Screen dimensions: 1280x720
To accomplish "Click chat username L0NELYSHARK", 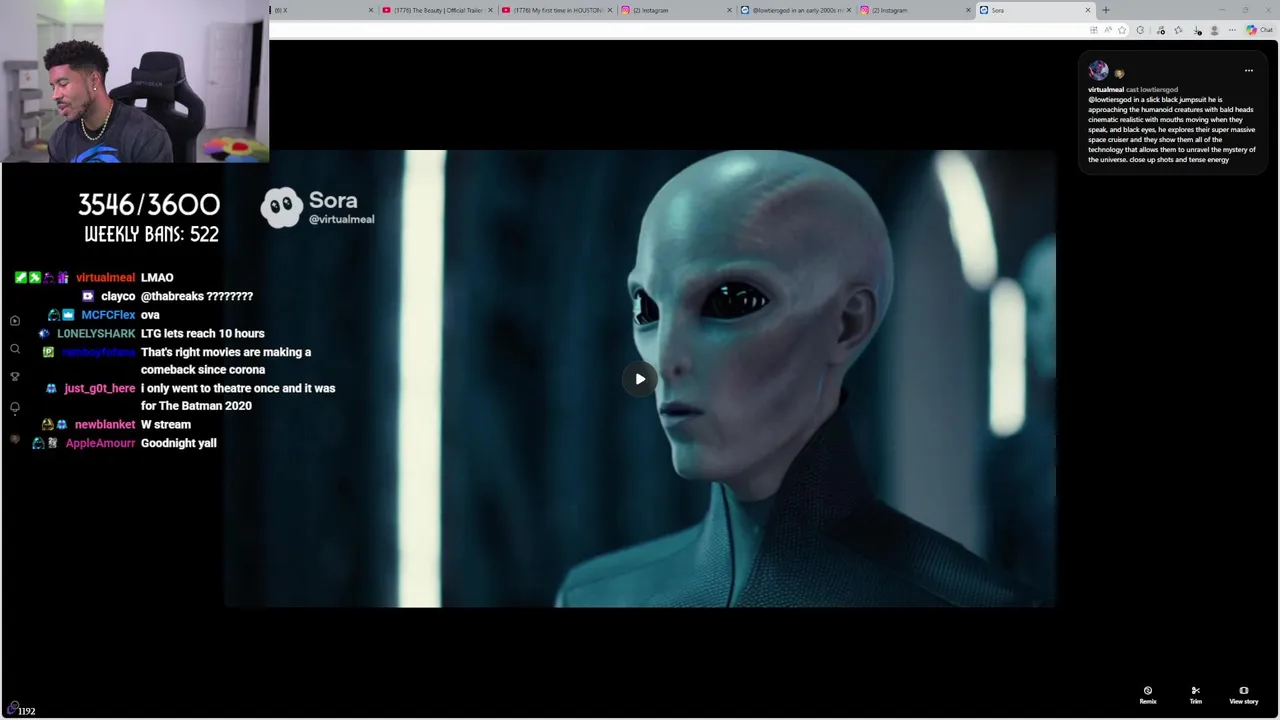I will point(96,333).
